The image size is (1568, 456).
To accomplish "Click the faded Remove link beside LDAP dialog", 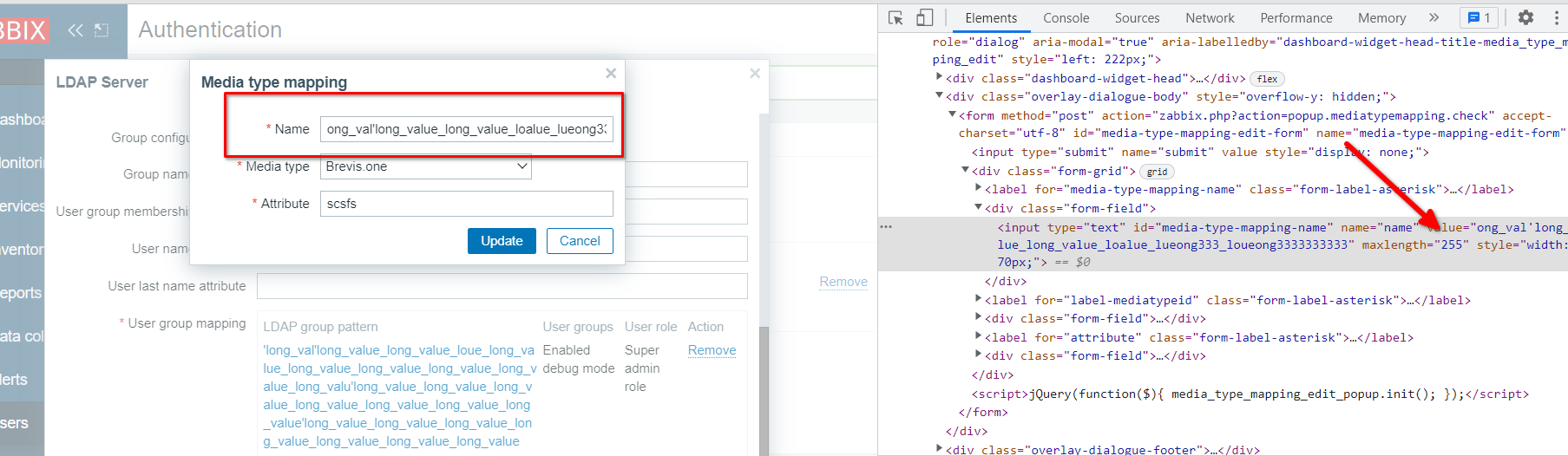I will pyautogui.click(x=843, y=282).
